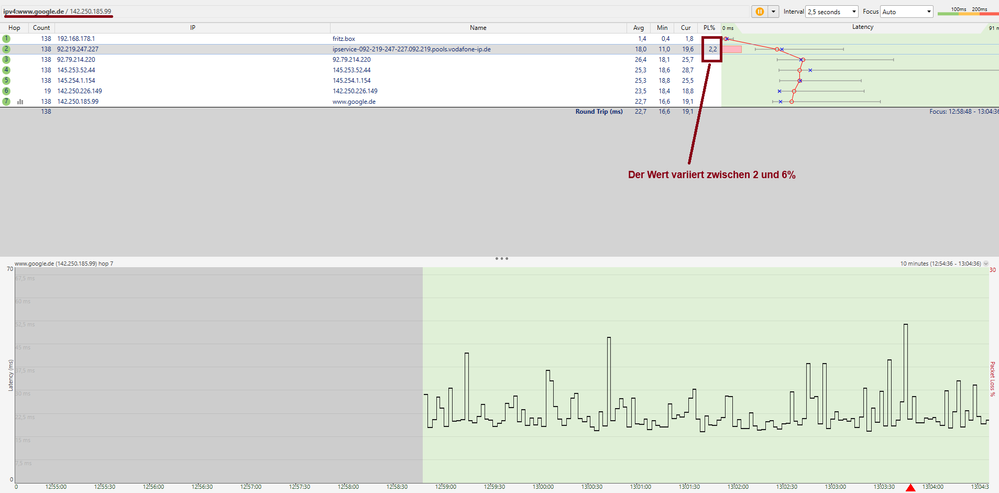The height and width of the screenshot is (493, 999).
Task: Click the green hop 3 number icon
Action: [6, 59]
